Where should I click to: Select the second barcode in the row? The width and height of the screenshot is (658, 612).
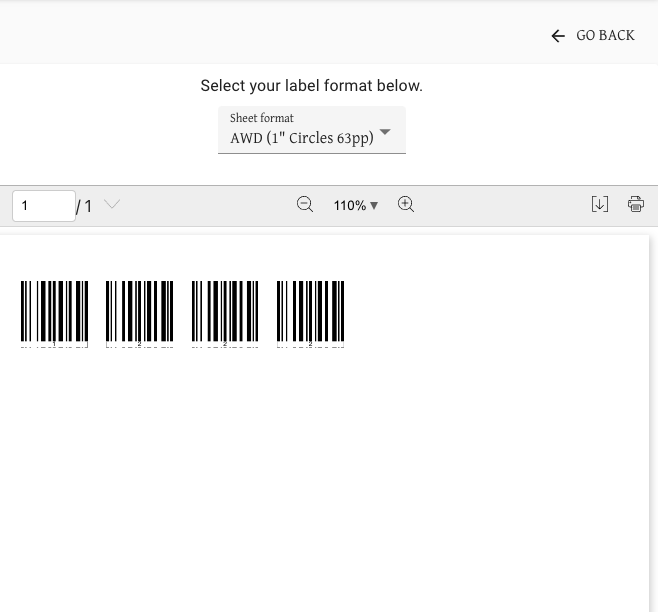[x=139, y=314]
